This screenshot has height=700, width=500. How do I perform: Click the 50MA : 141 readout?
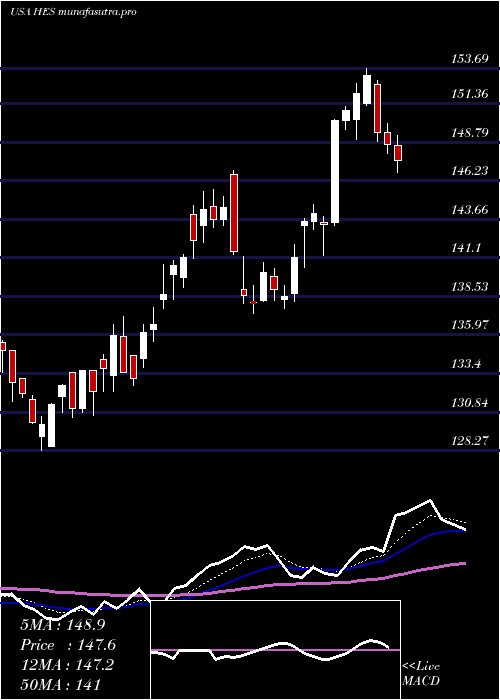(x=60, y=684)
